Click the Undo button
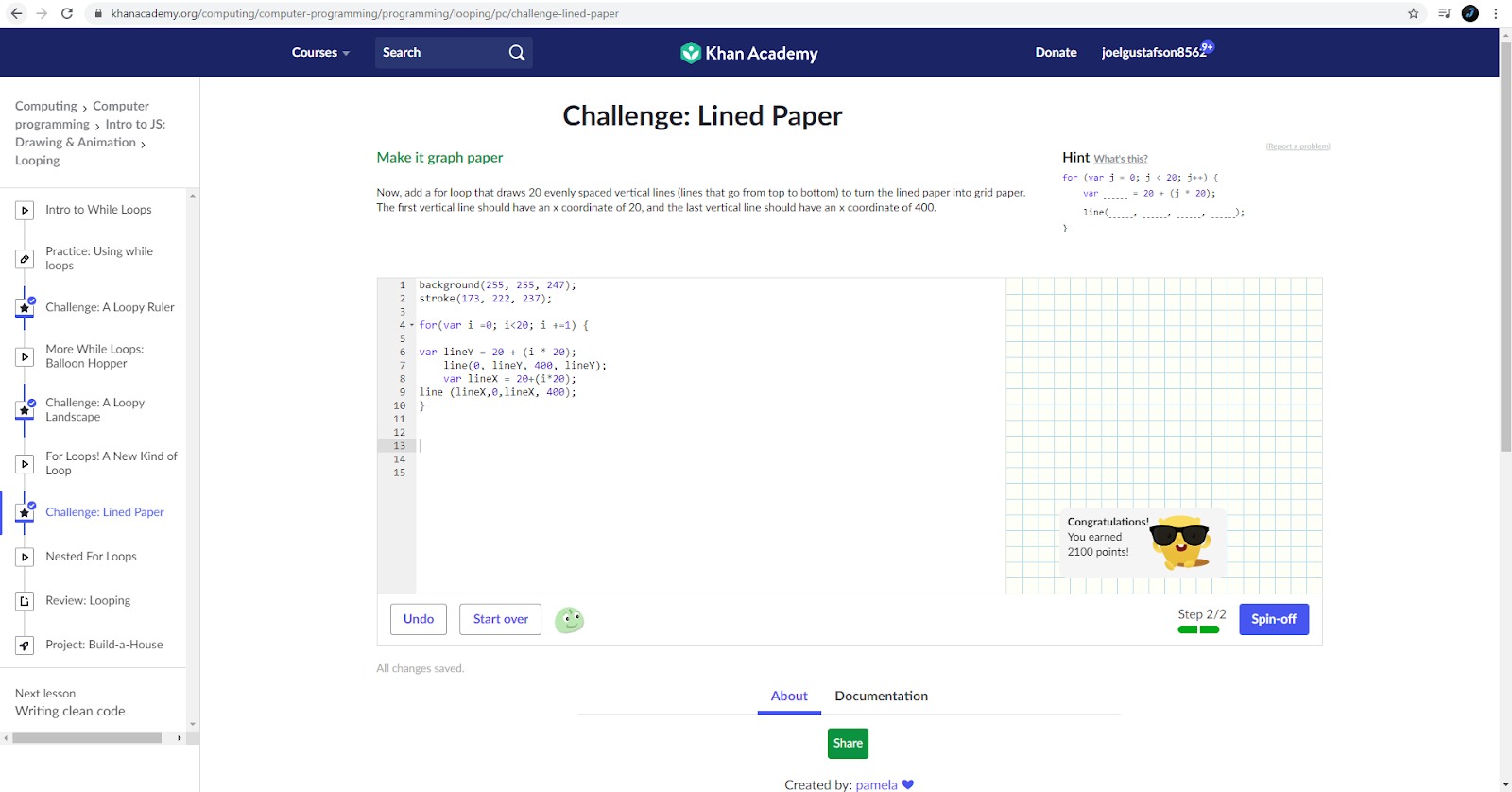This screenshot has height=792, width=1512. click(x=419, y=619)
